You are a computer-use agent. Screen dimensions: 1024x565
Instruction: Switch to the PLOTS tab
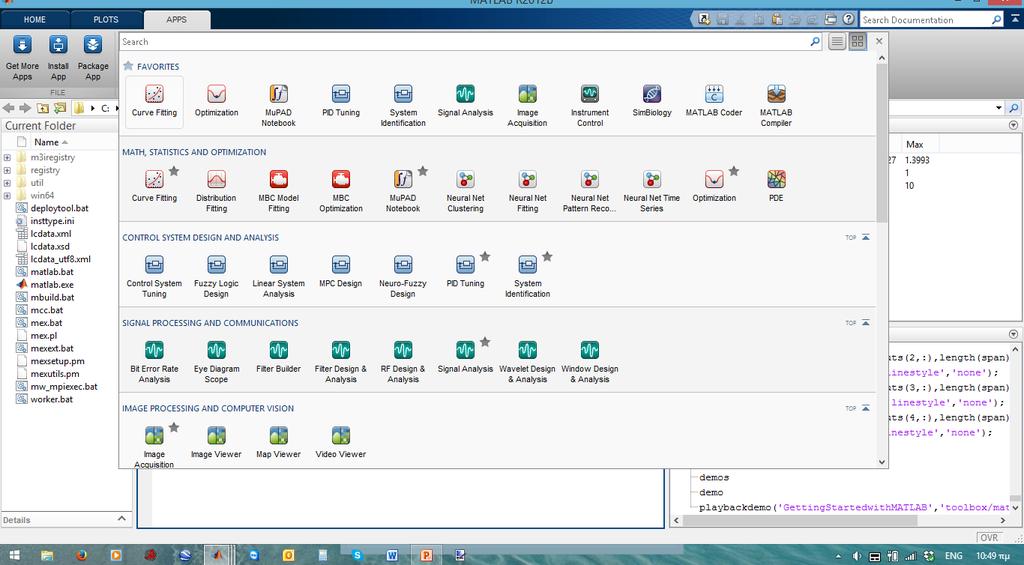click(106, 20)
